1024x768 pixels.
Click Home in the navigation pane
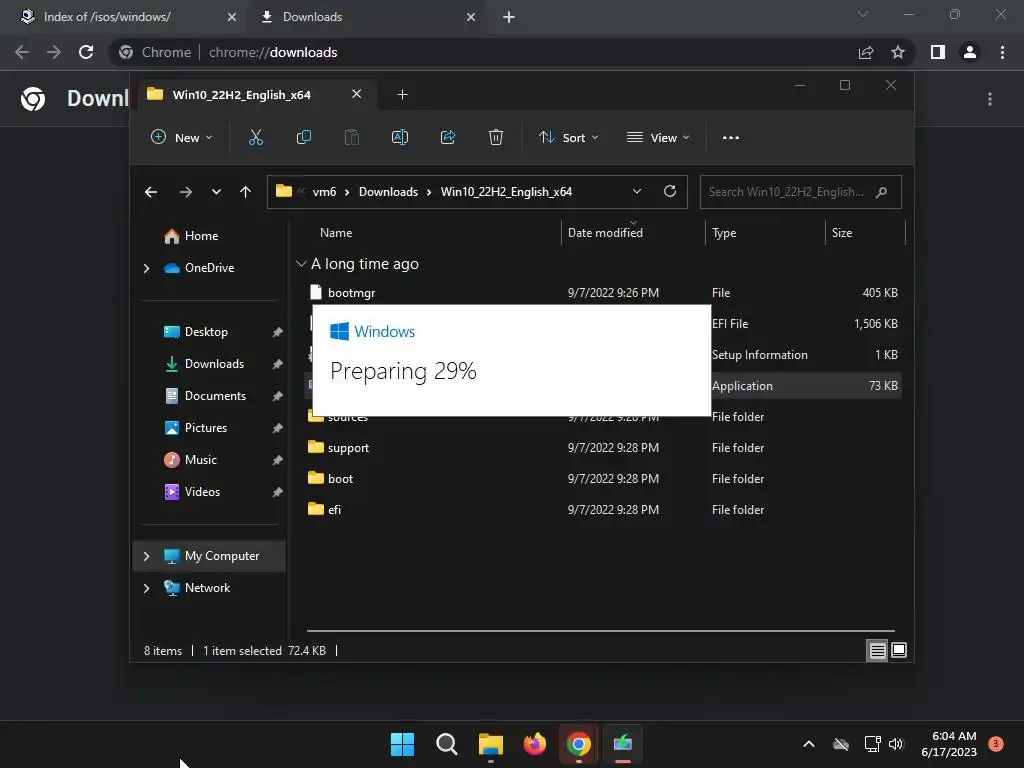(201, 236)
